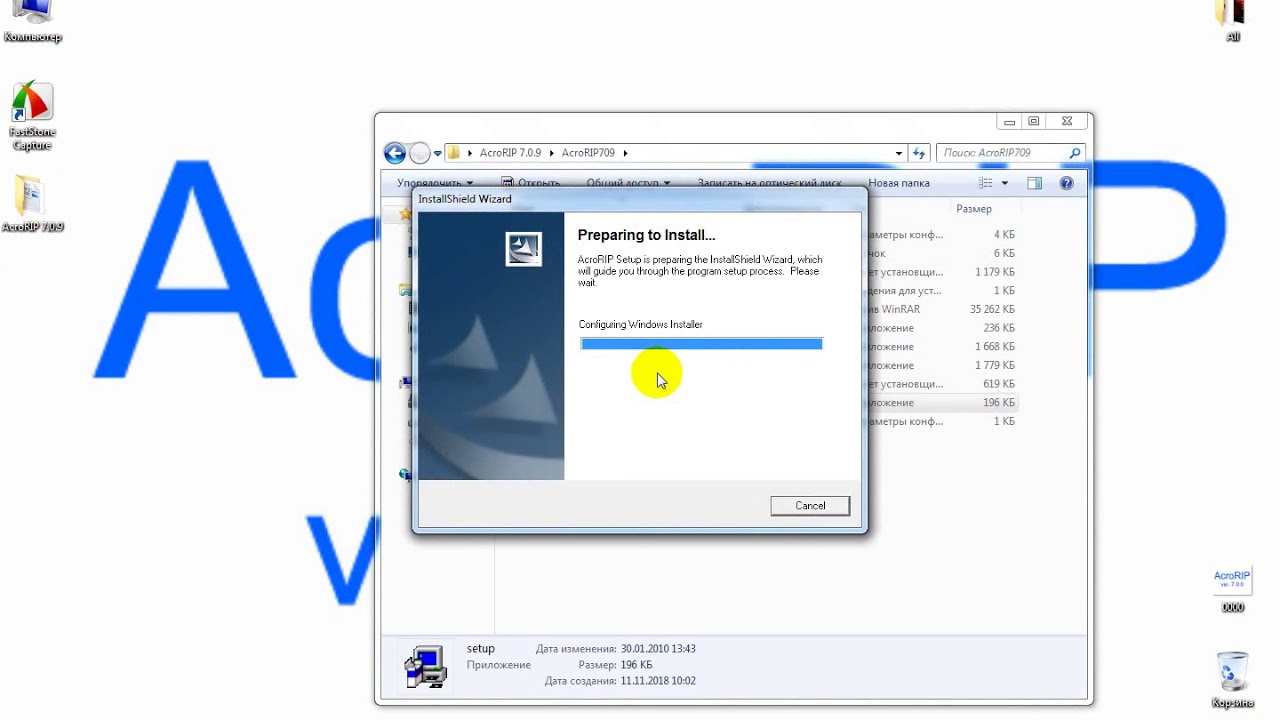Expand the chevron between AcroRIP 7.0.9 and AcroRIP709
Viewport: 1280px width, 720px height.
click(x=551, y=153)
